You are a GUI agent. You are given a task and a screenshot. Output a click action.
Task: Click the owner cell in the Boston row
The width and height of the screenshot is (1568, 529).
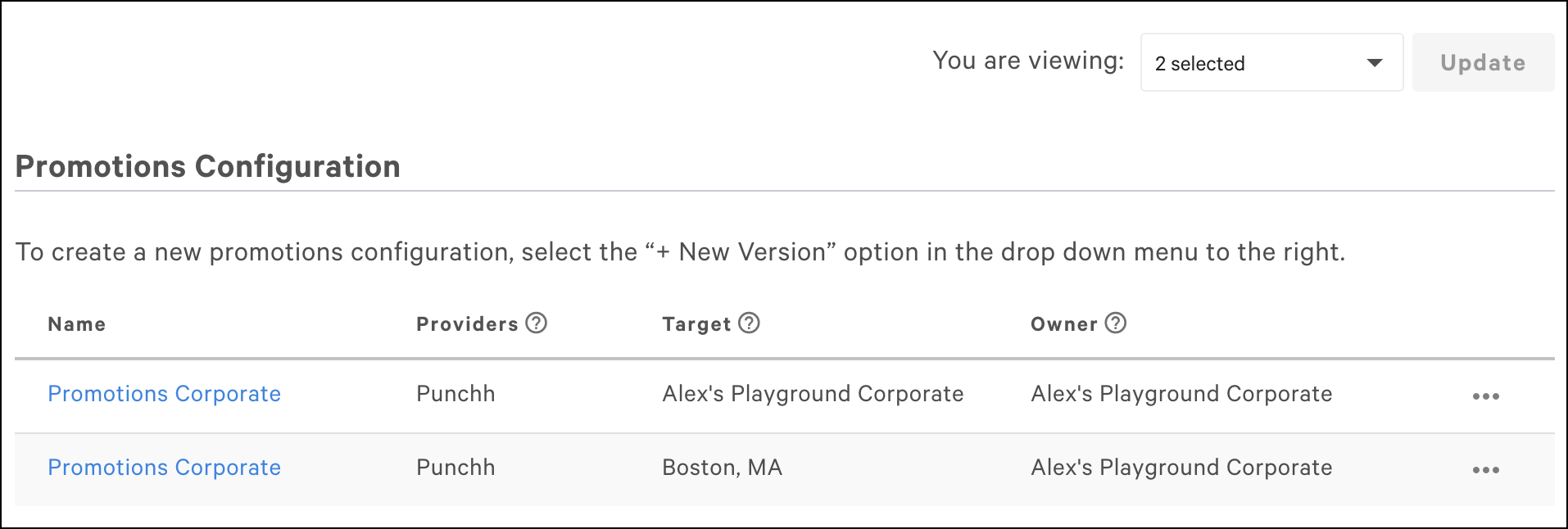coord(1181,468)
